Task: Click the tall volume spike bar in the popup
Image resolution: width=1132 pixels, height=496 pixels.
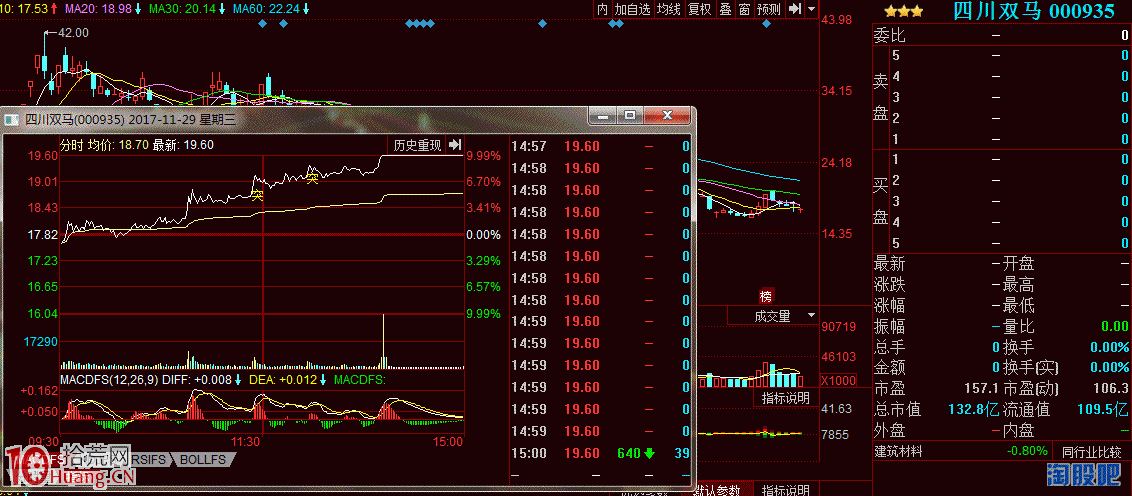Action: point(383,341)
